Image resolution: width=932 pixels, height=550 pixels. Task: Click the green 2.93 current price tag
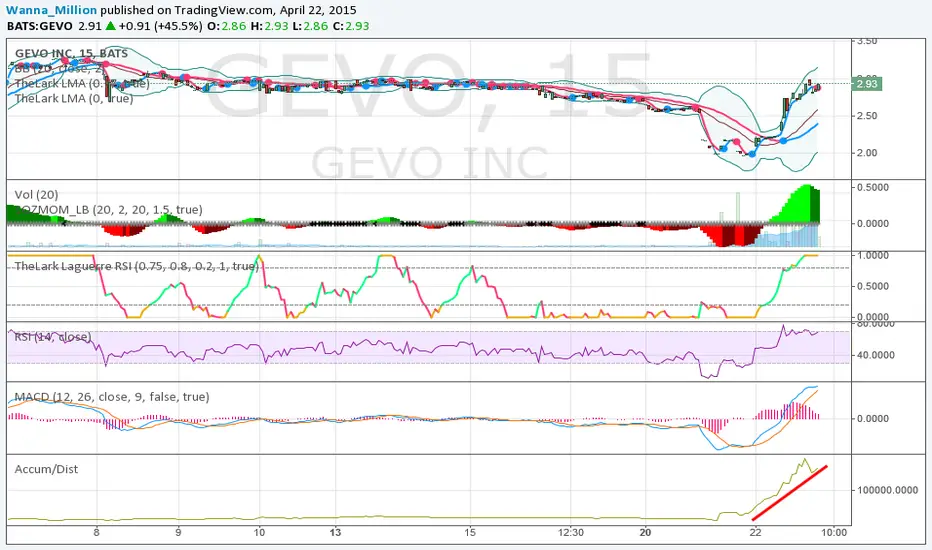click(866, 84)
